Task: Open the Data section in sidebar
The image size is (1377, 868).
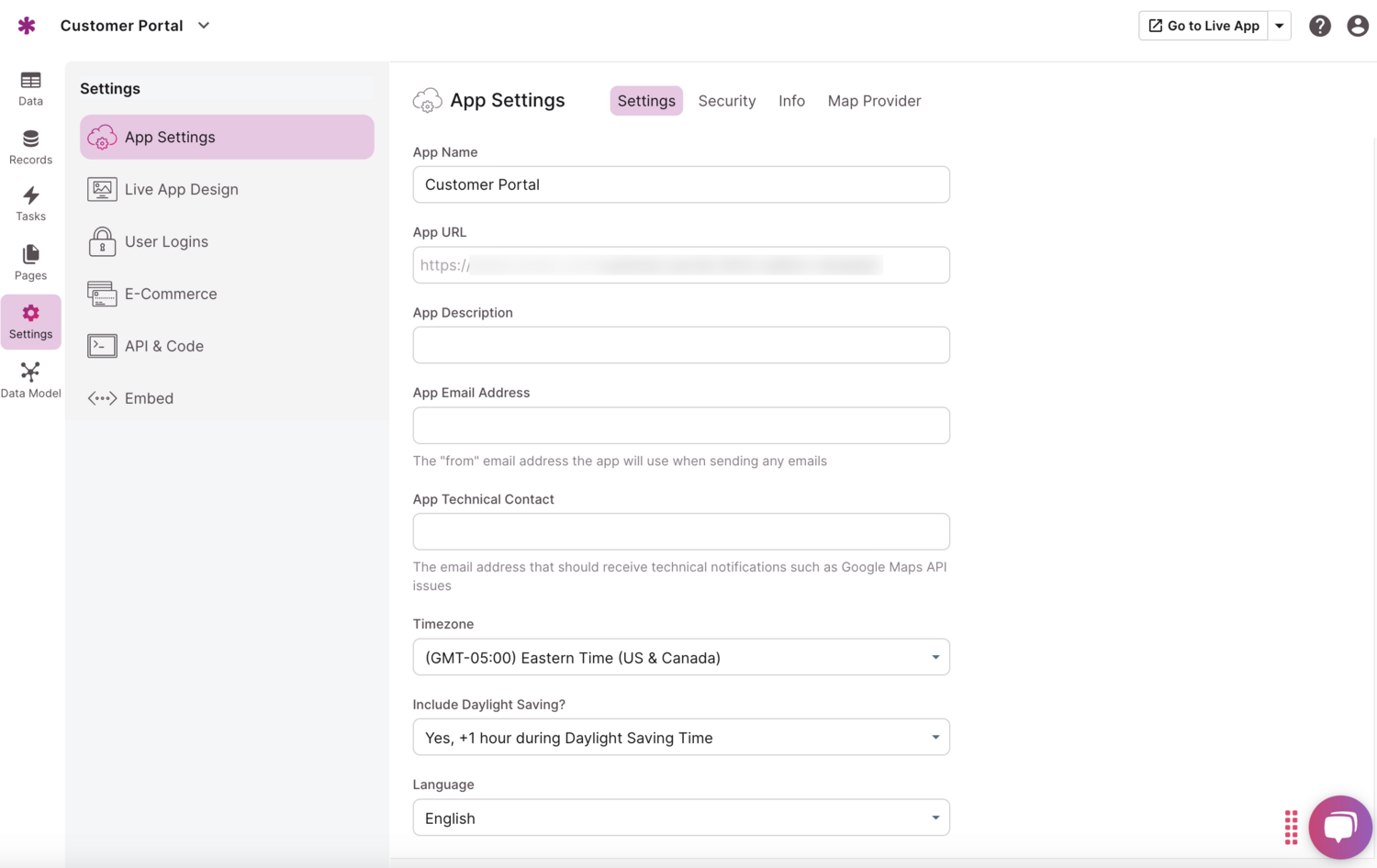Action: 30,88
